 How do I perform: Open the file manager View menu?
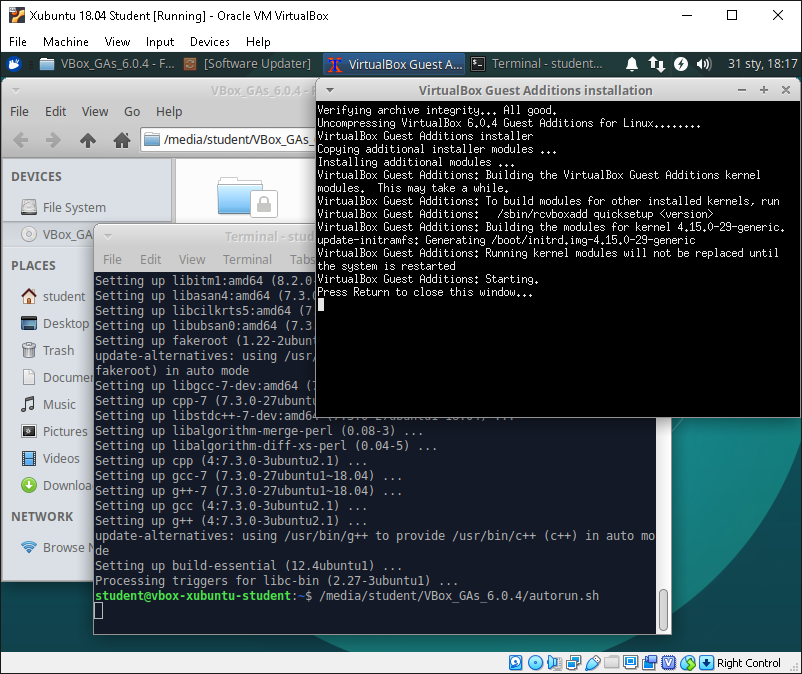point(95,111)
